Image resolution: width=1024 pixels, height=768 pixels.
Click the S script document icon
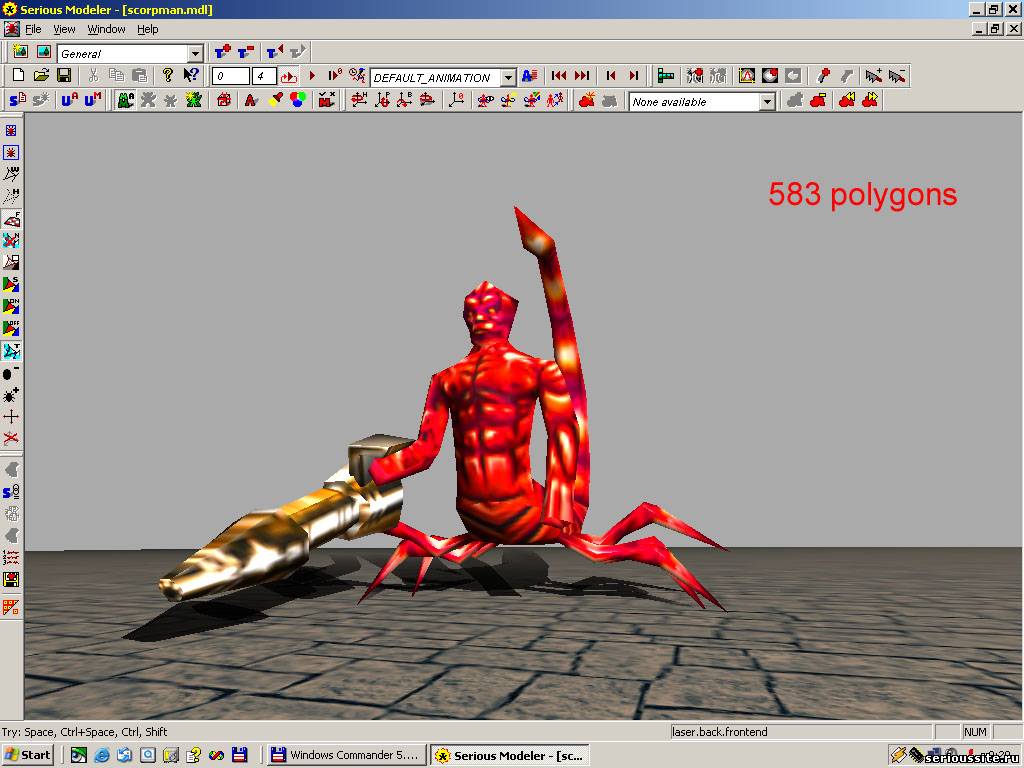click(x=18, y=100)
